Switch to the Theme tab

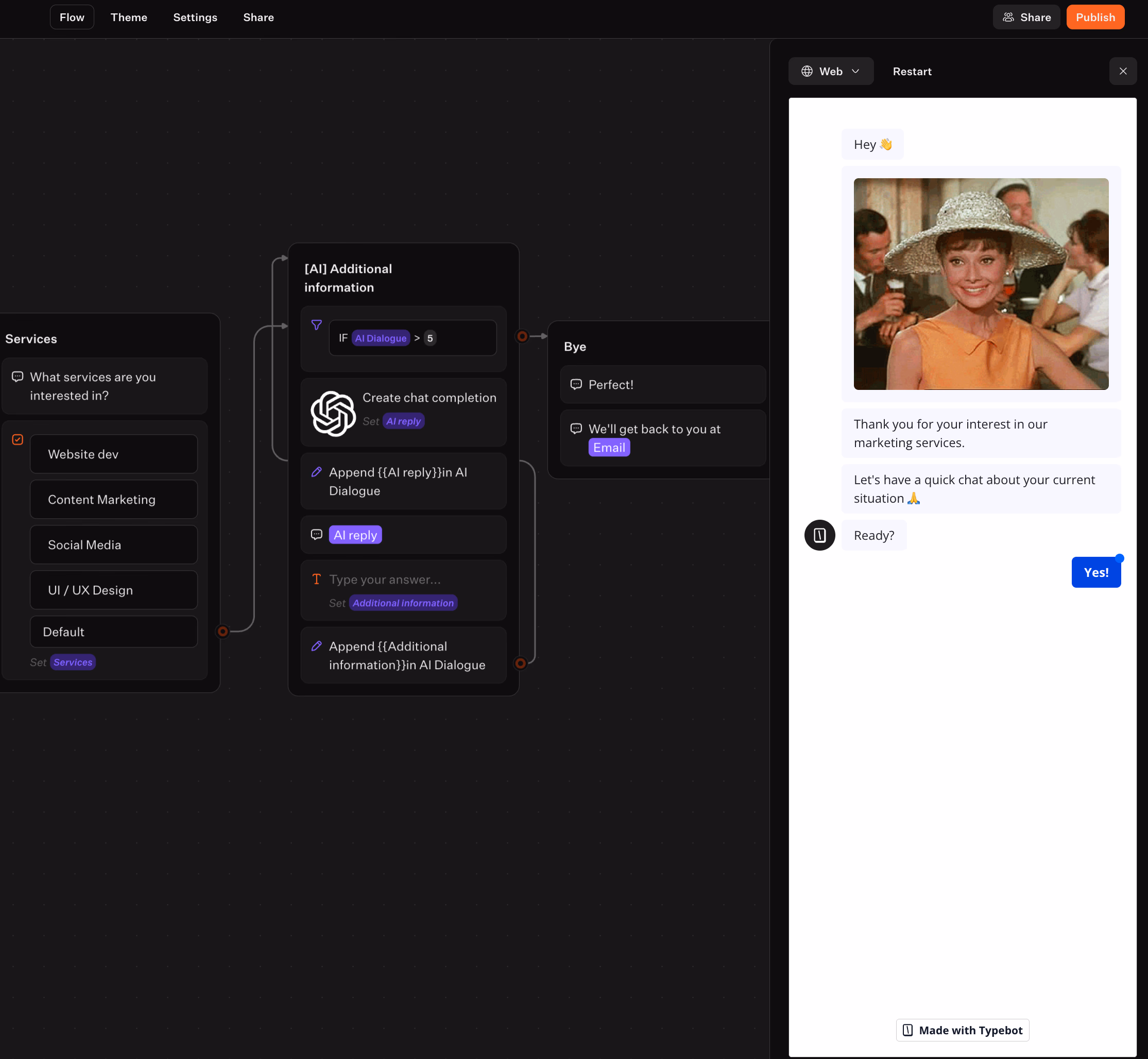pos(129,17)
